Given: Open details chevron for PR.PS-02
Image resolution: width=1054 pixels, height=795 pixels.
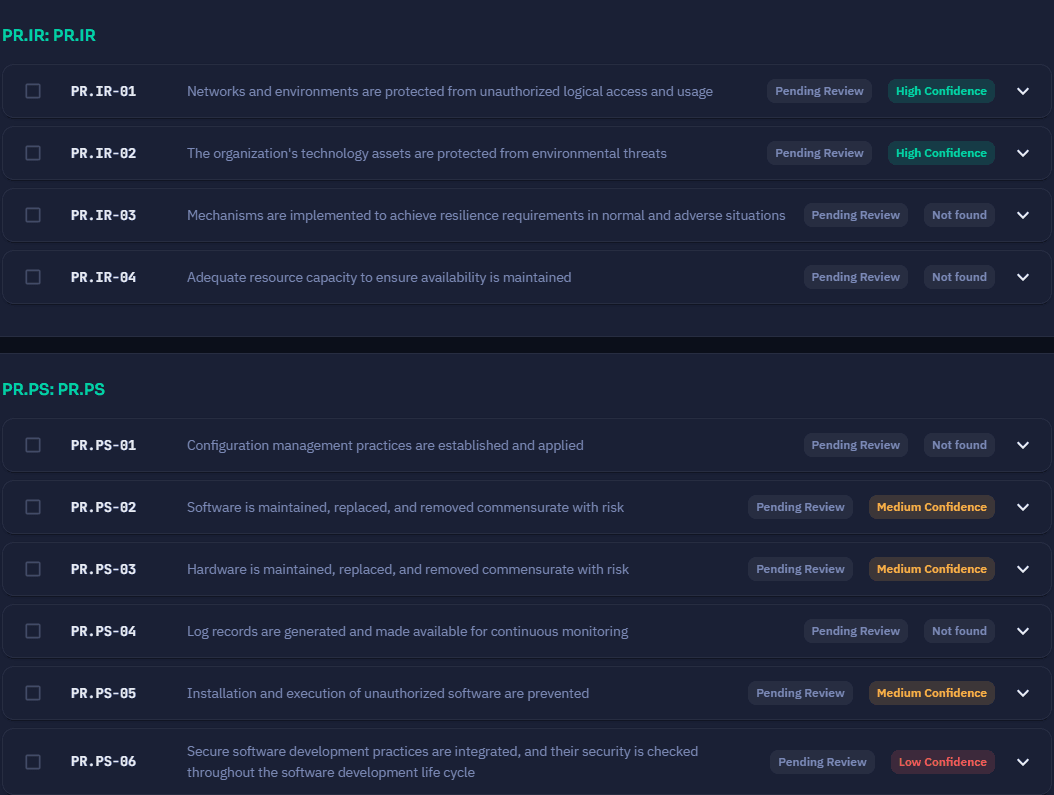Looking at the screenshot, I should pyautogui.click(x=1022, y=507).
